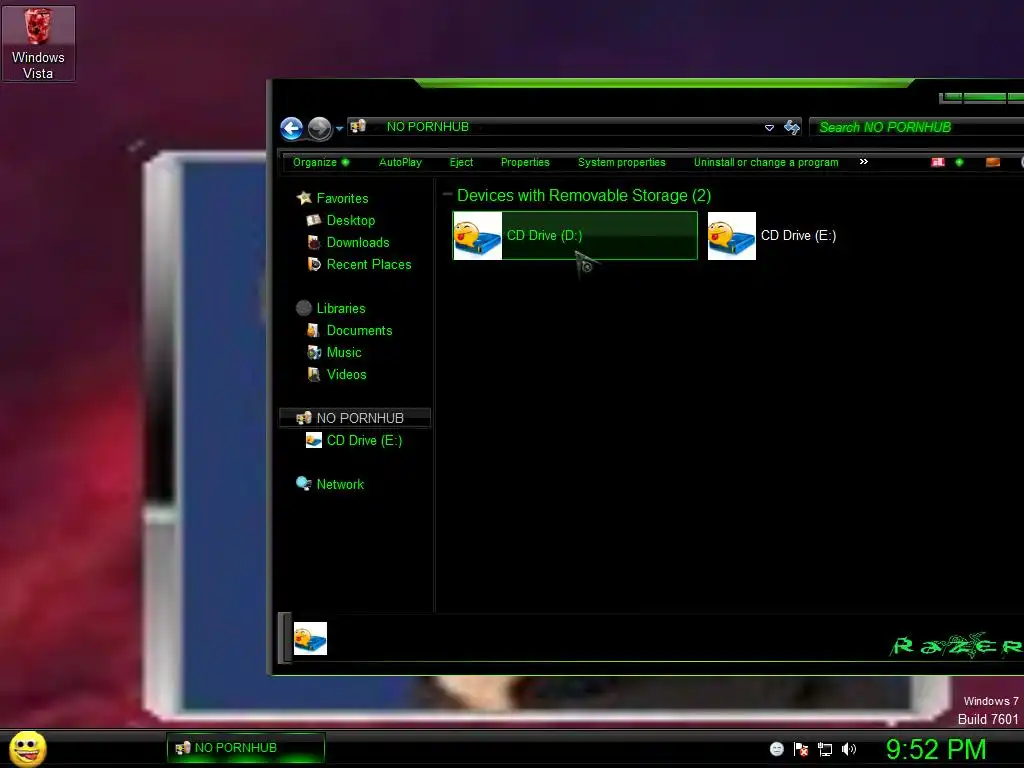Select Network in navigation pane
Viewport: 1024px width, 768px height.
[x=340, y=485]
